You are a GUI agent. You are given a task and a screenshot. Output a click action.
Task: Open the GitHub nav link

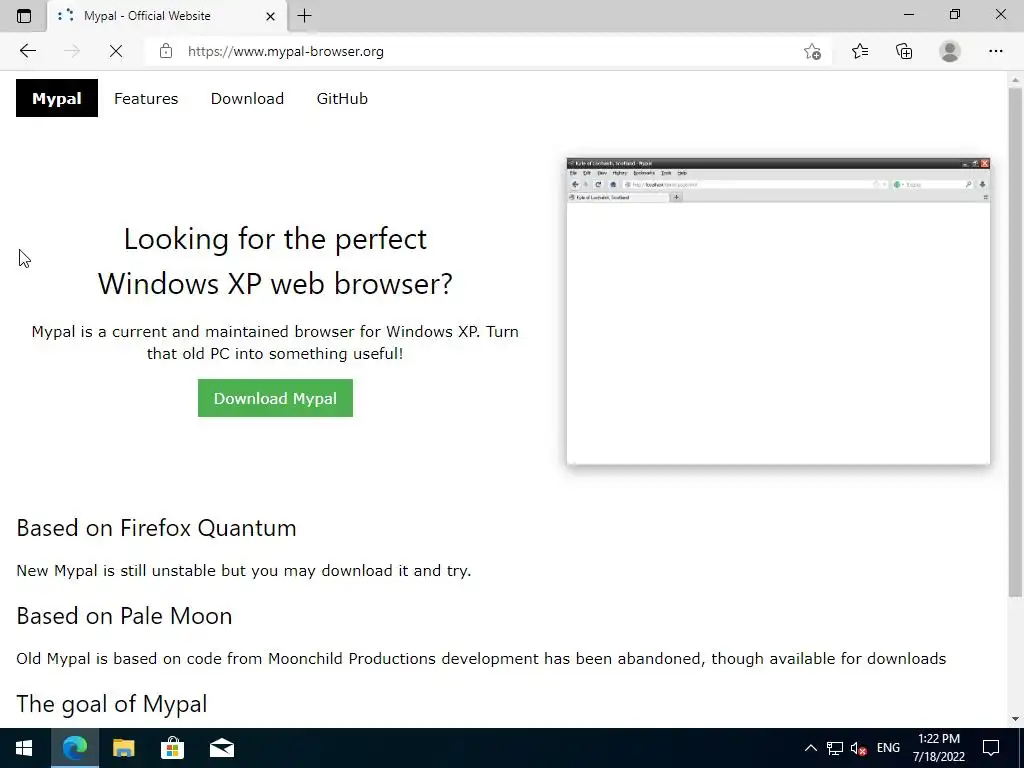[342, 99]
